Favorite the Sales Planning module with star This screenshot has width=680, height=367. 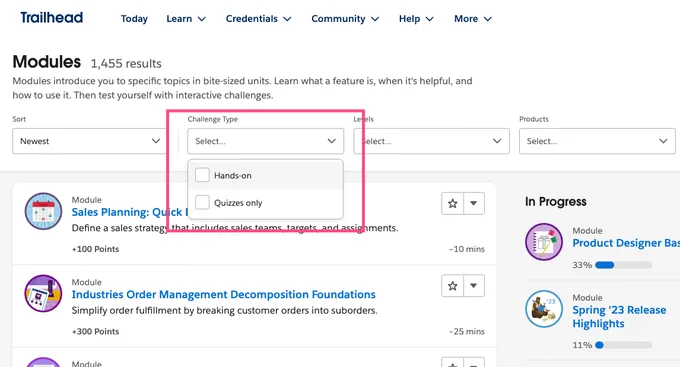point(452,203)
